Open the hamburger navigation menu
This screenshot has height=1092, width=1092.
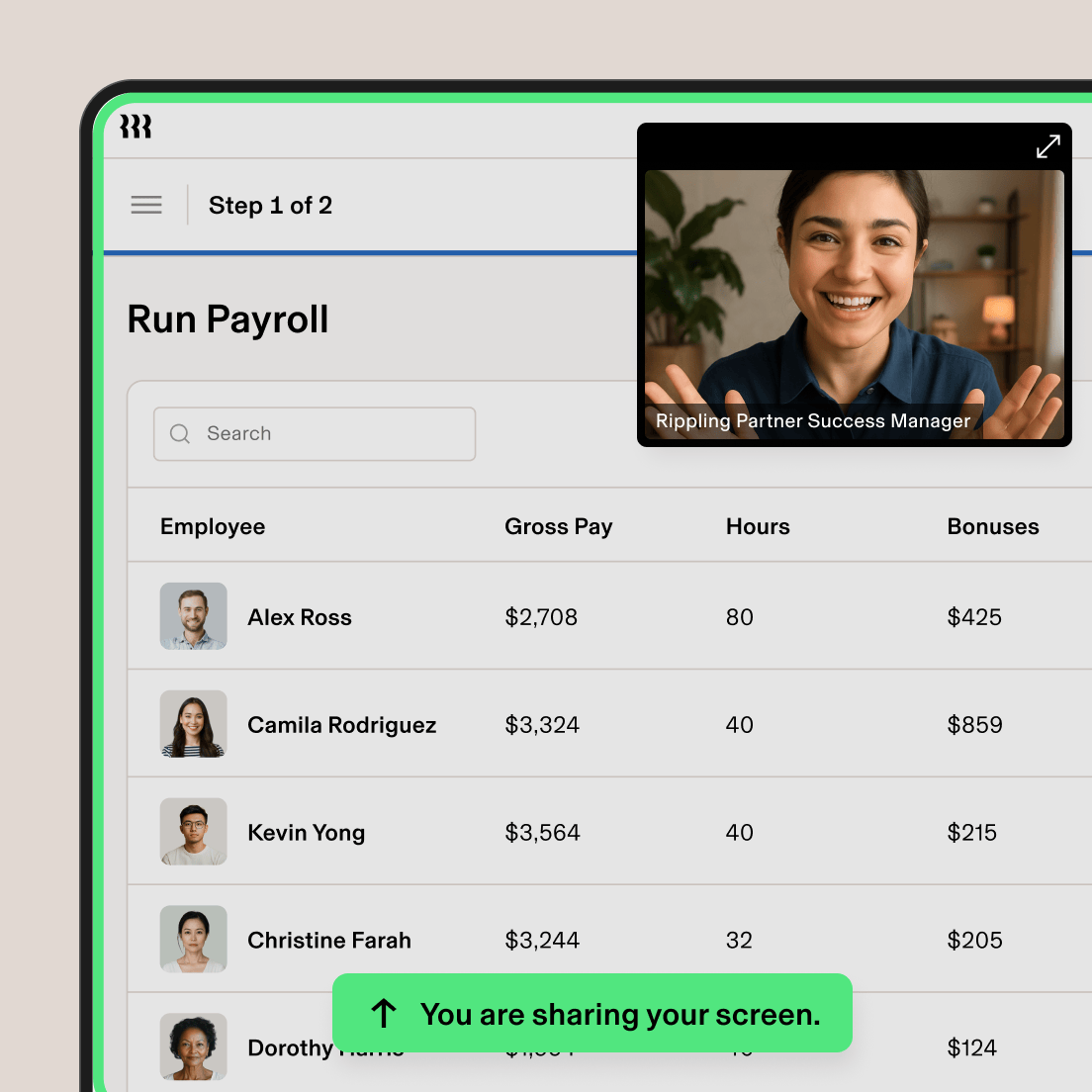145,205
